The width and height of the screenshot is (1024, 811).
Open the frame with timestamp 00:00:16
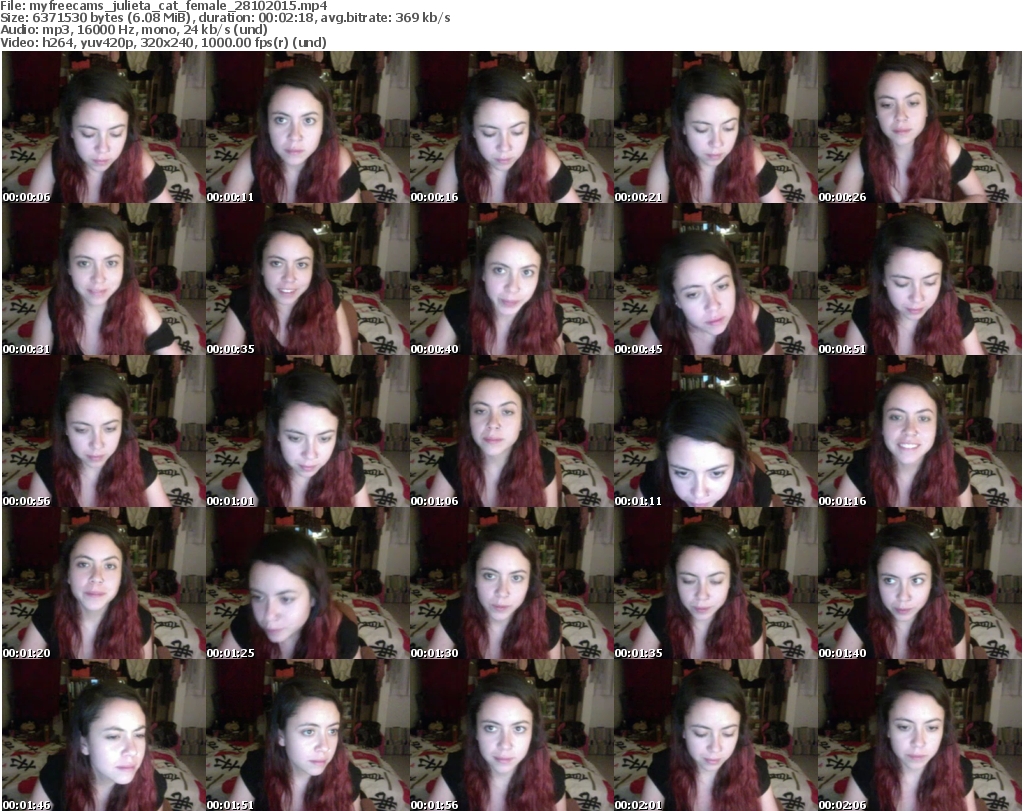point(511,127)
